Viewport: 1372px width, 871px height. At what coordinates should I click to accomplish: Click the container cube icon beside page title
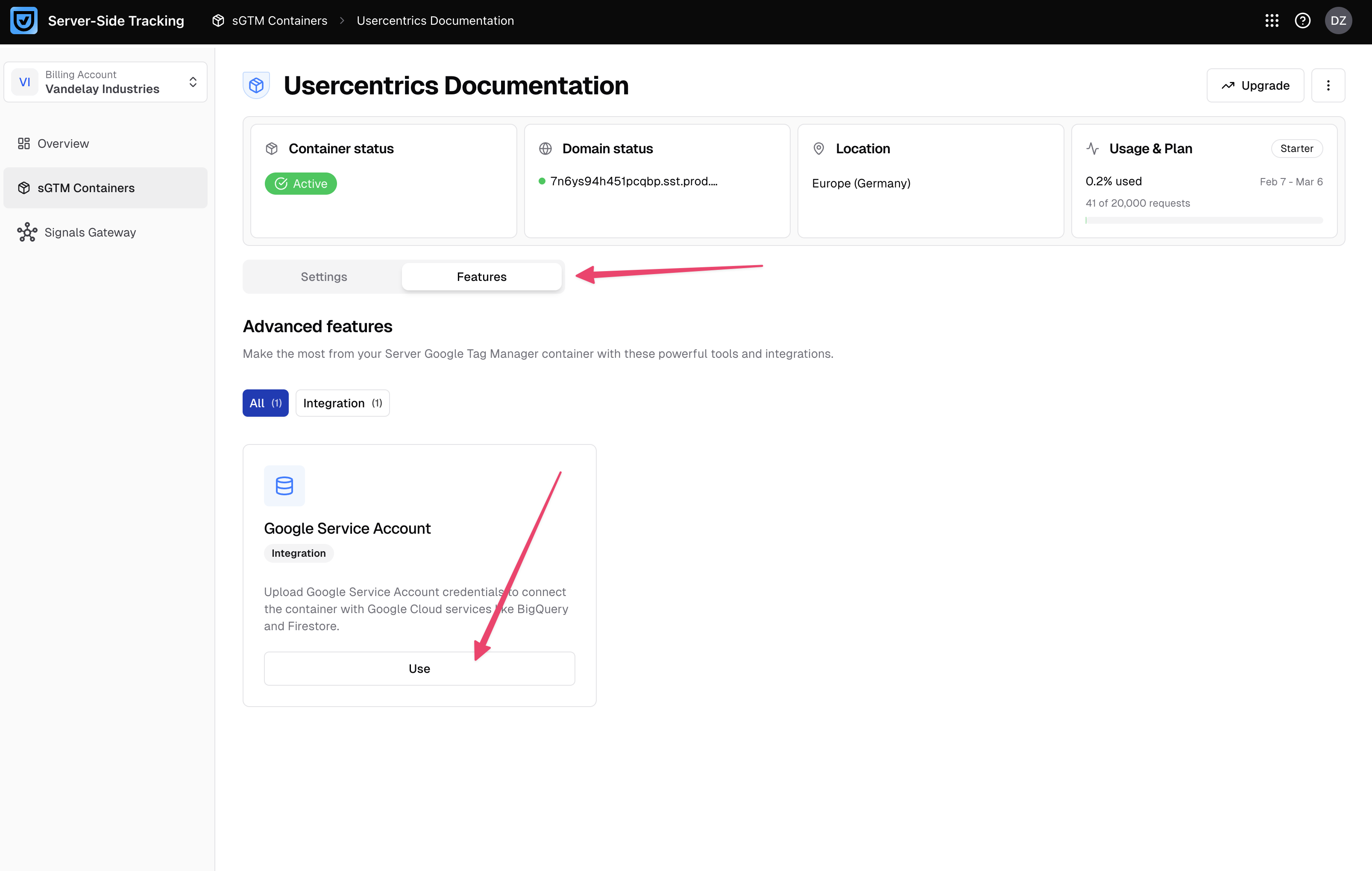click(256, 85)
